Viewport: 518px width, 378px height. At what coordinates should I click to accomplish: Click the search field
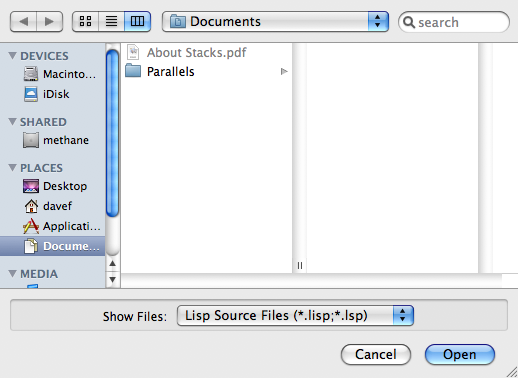454,22
